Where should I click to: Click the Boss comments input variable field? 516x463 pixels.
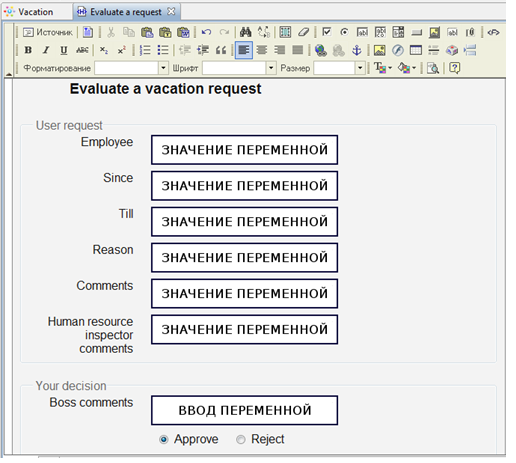pyautogui.click(x=244, y=410)
